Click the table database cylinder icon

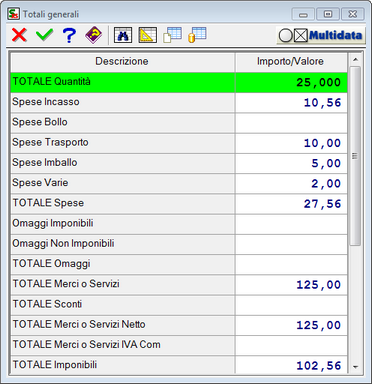[197, 35]
